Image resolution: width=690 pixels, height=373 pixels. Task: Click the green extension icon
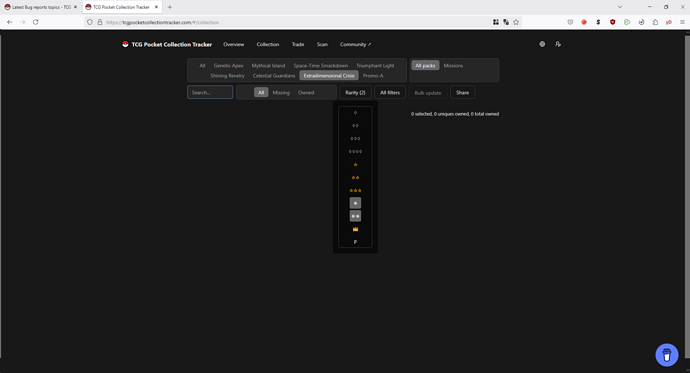[x=627, y=22]
